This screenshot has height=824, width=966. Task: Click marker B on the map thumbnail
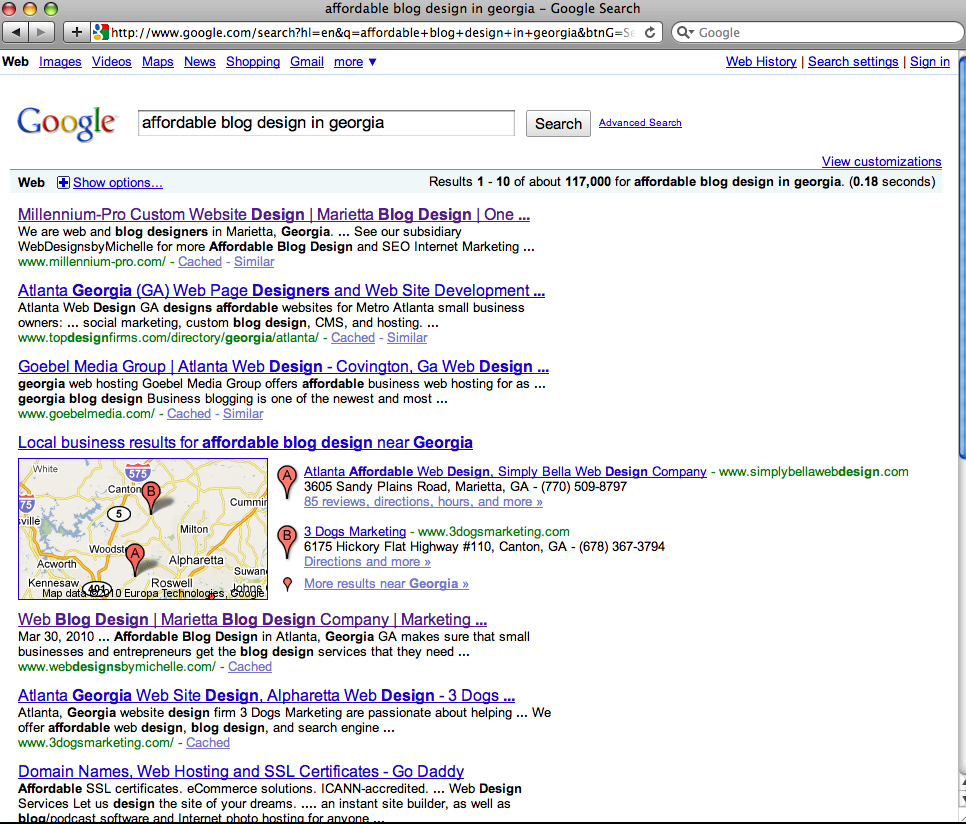click(x=151, y=498)
